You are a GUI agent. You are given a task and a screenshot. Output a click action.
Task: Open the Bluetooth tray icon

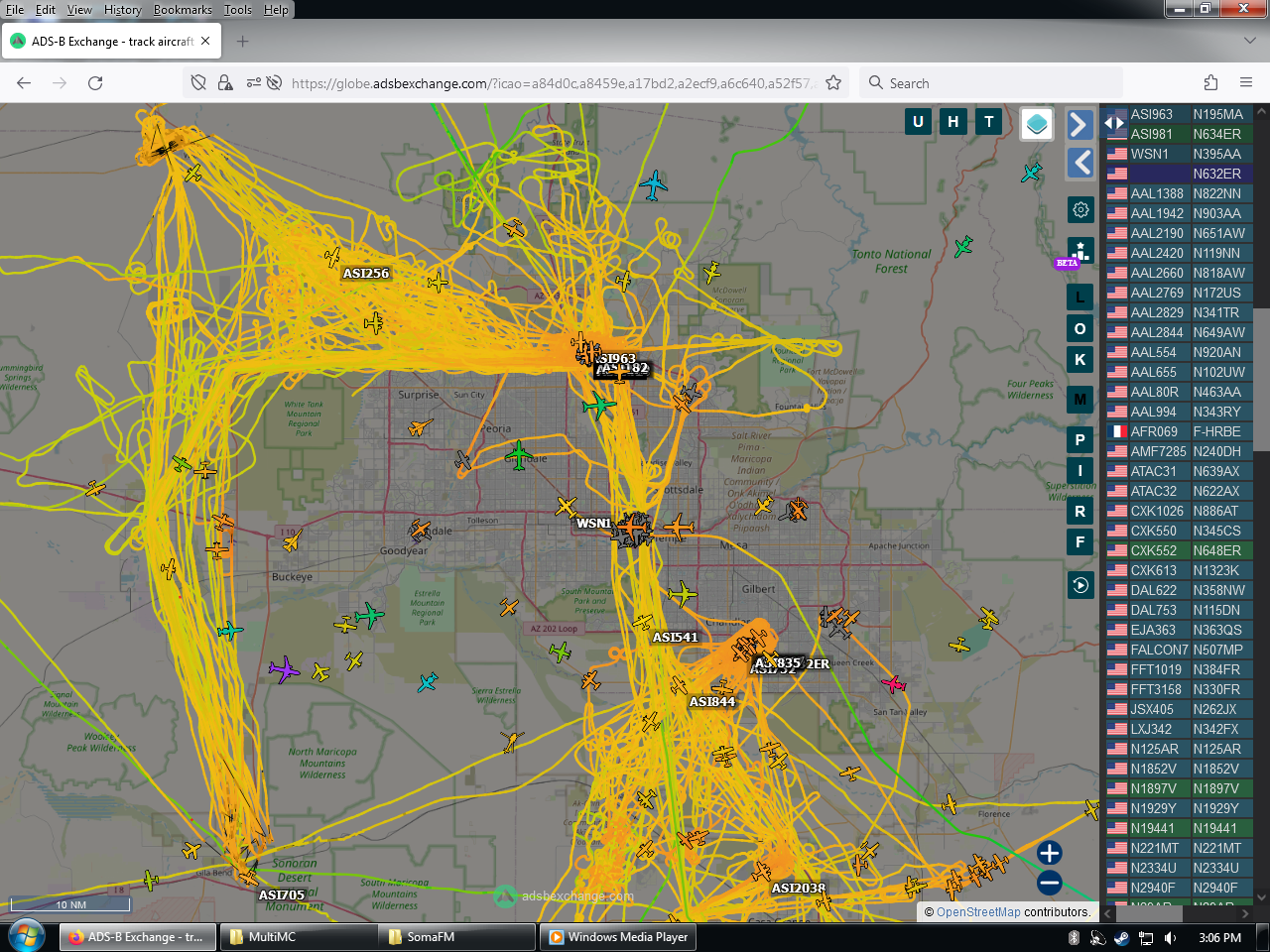coord(1074,937)
